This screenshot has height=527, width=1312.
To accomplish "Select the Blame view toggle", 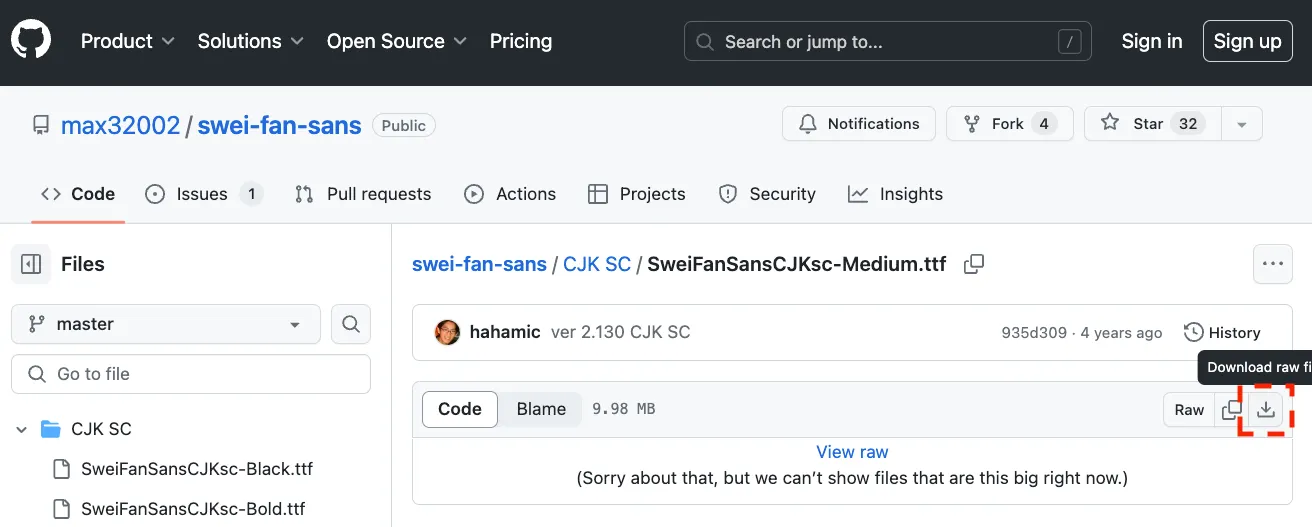I will (x=541, y=409).
